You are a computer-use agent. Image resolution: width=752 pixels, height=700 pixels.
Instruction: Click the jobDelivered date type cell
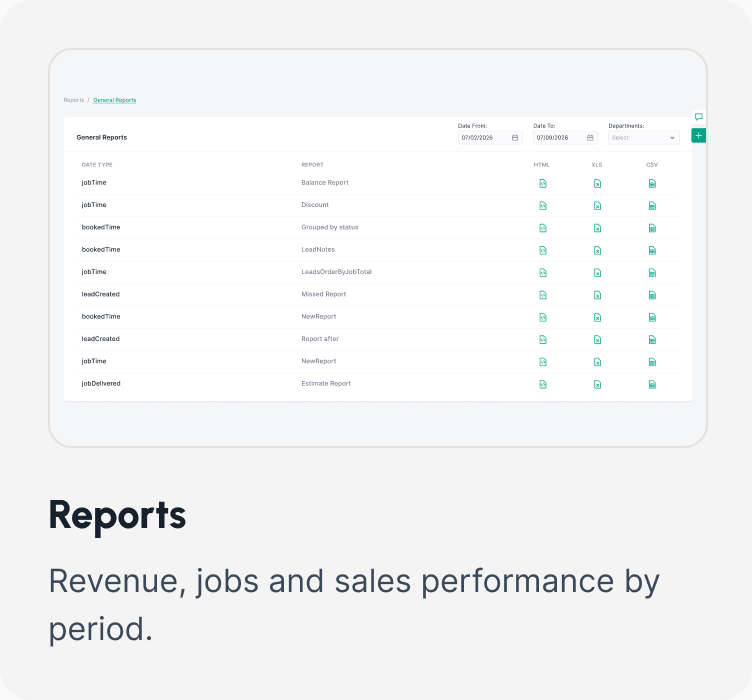click(x=101, y=384)
